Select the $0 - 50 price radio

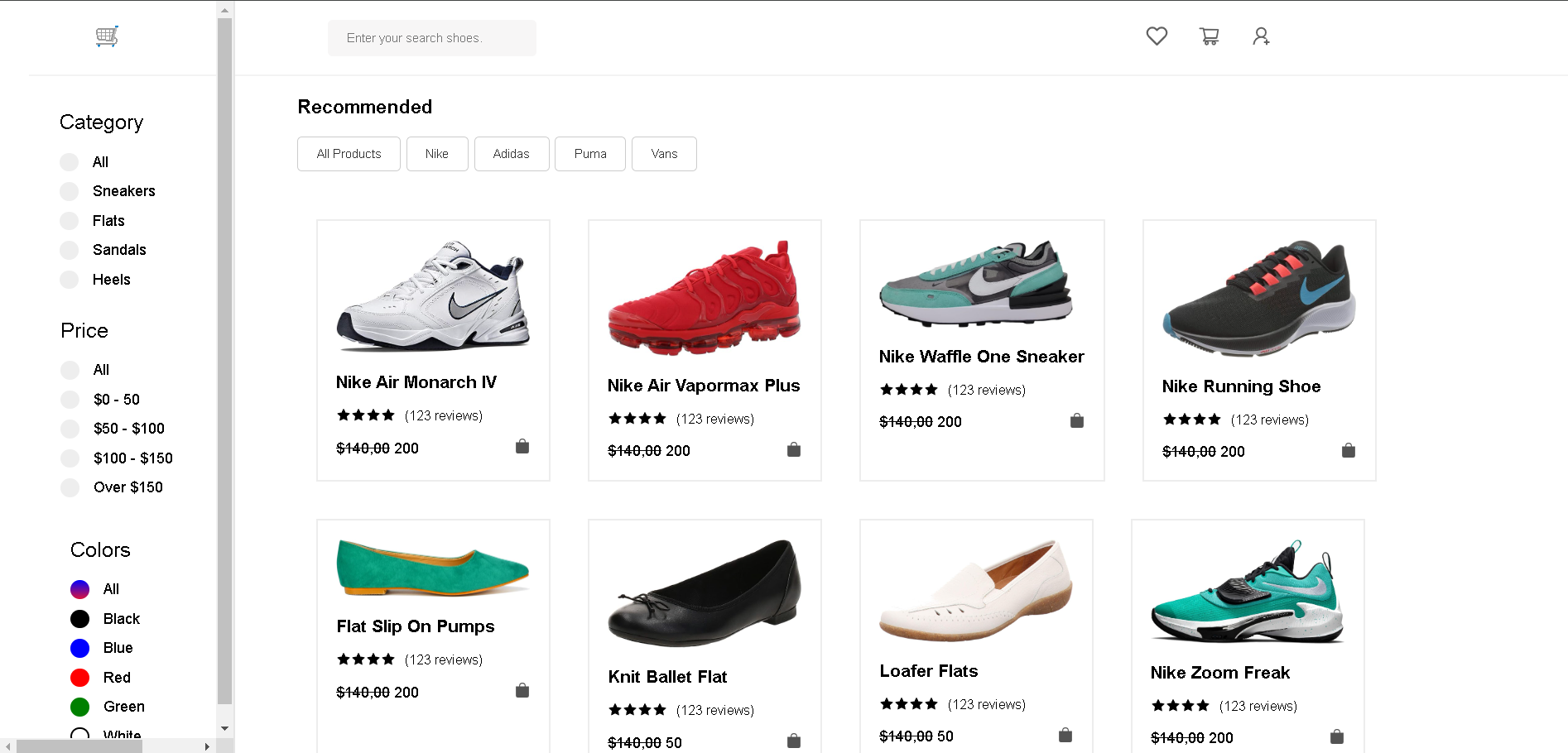(x=70, y=400)
